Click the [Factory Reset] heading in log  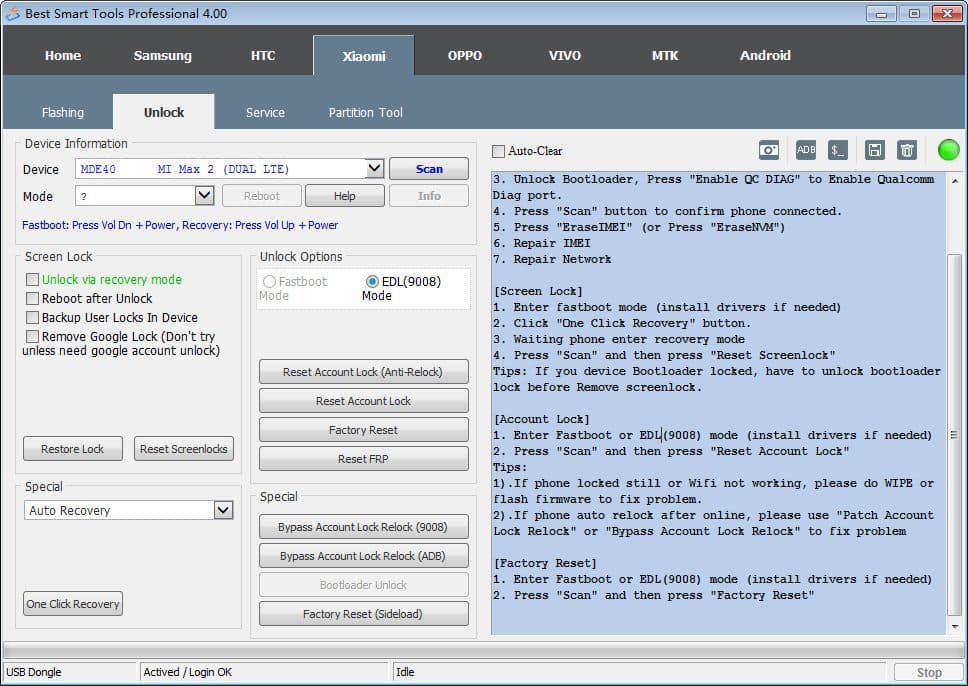(544, 563)
